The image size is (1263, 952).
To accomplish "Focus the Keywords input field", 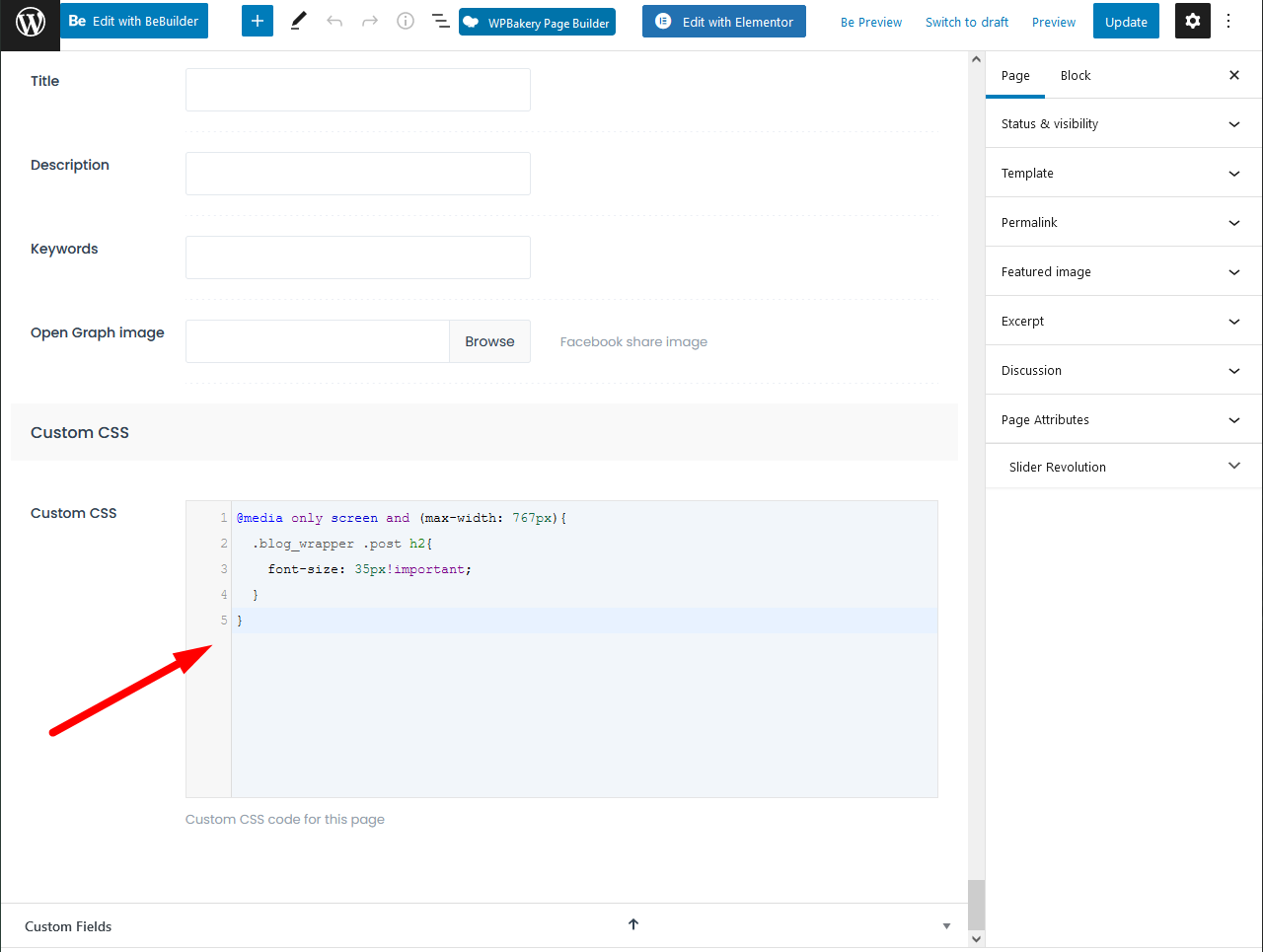I will pos(358,257).
